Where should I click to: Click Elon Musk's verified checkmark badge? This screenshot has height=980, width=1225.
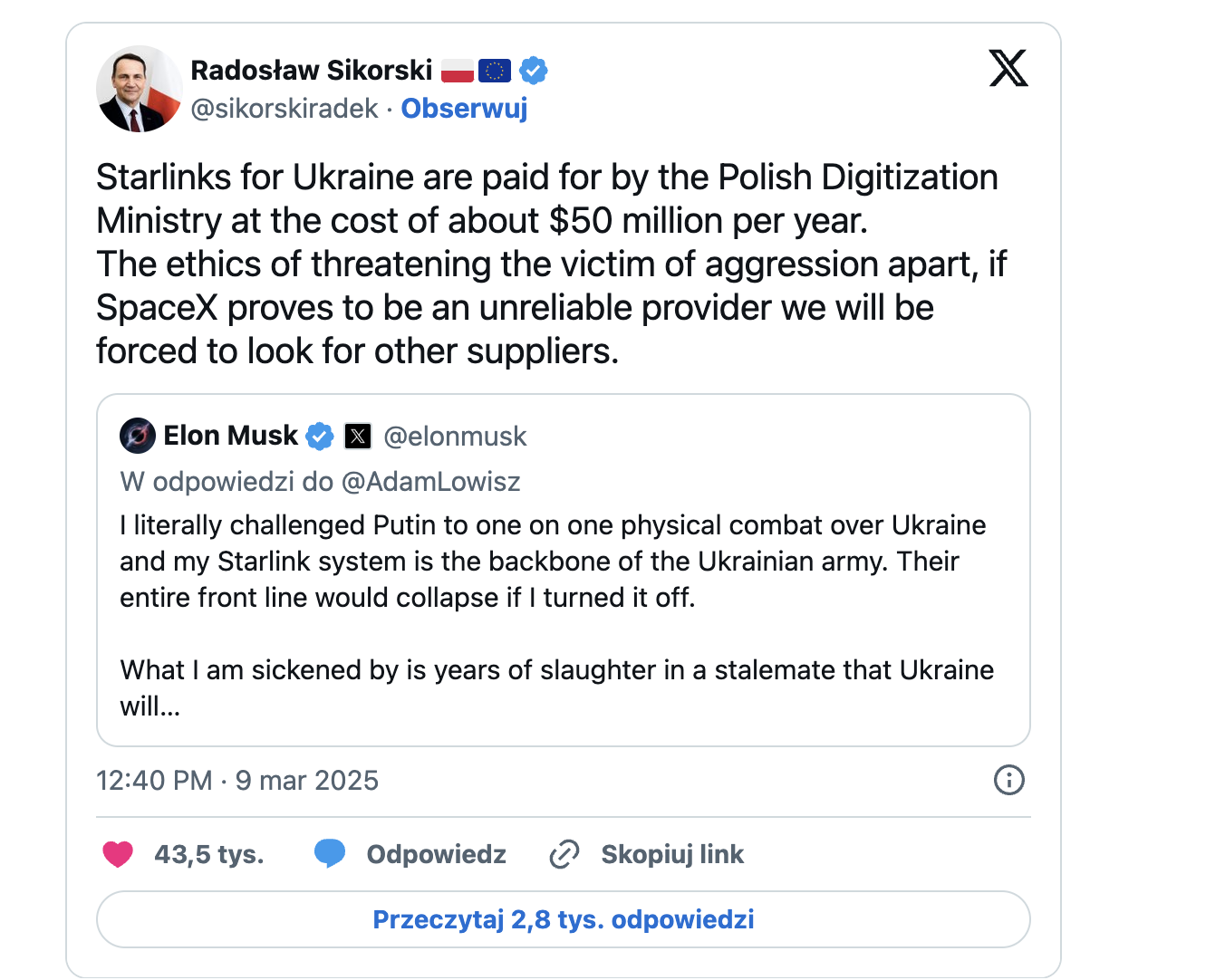pos(319,437)
